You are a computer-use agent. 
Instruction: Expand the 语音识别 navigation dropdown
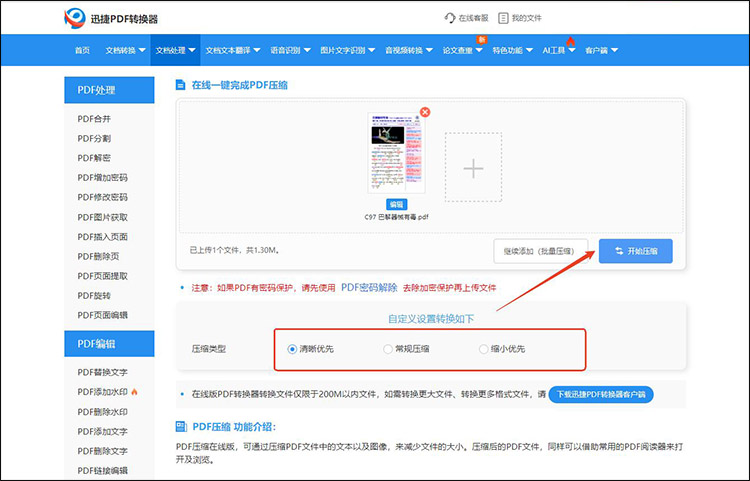[289, 50]
